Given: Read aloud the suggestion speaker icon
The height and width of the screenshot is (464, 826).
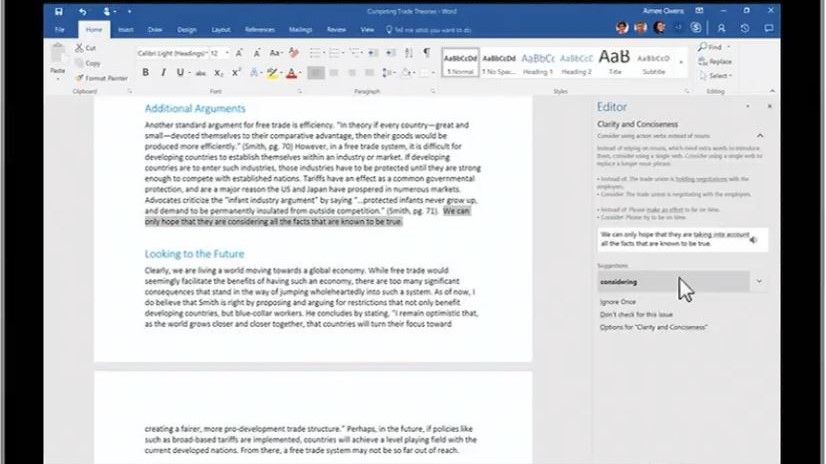Looking at the screenshot, I should point(754,240).
